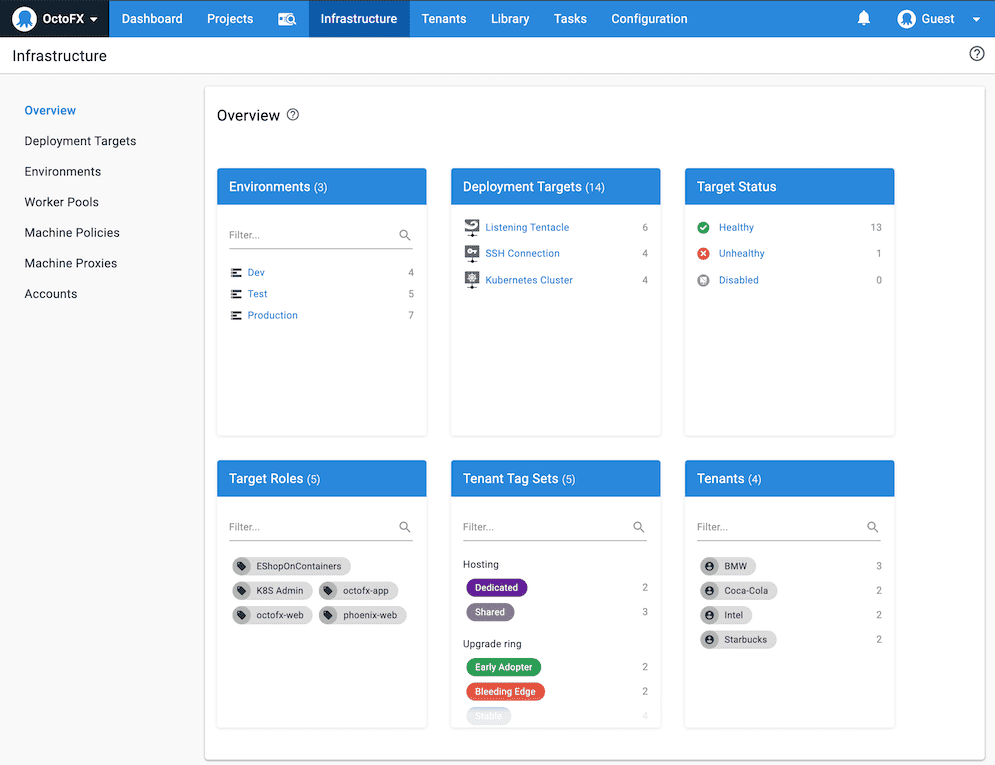Click the page help icon at top right

point(977,54)
